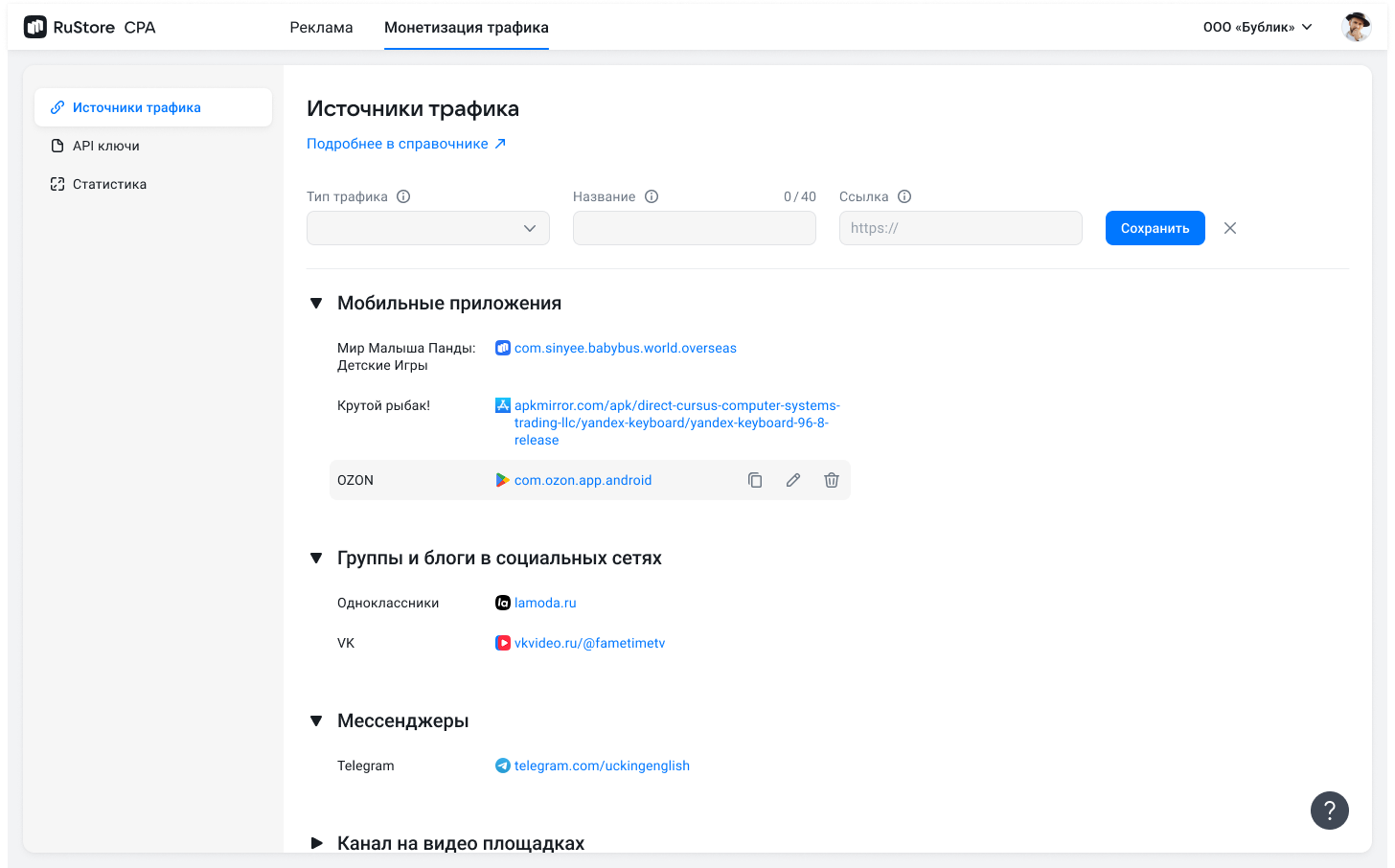Collapse Группы и блоги в социальных сетях
The width and height of the screenshot is (1395, 868).
click(316, 559)
